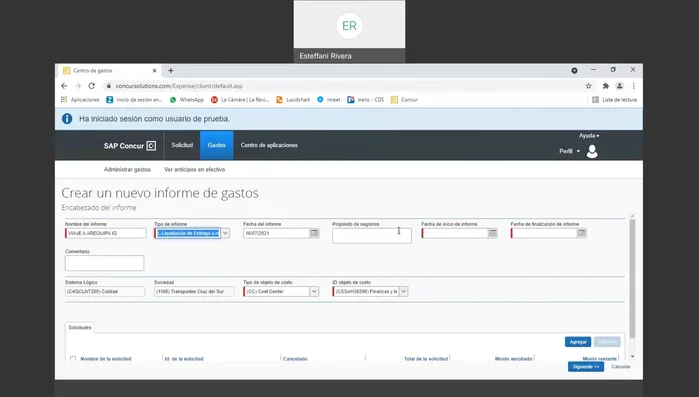Tick the checkbox beside Nombre de la solicitud
The image size is (699, 397).
(x=73, y=358)
